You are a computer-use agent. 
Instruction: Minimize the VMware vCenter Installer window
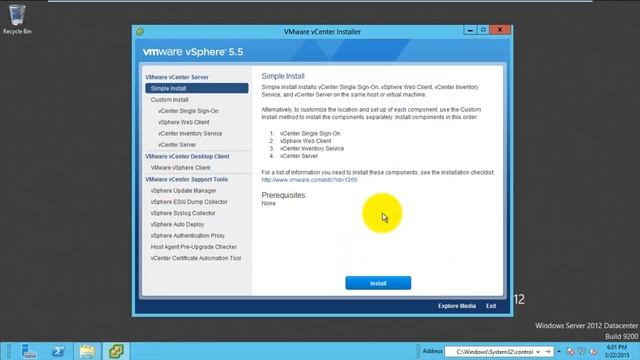pyautogui.click(x=470, y=30)
